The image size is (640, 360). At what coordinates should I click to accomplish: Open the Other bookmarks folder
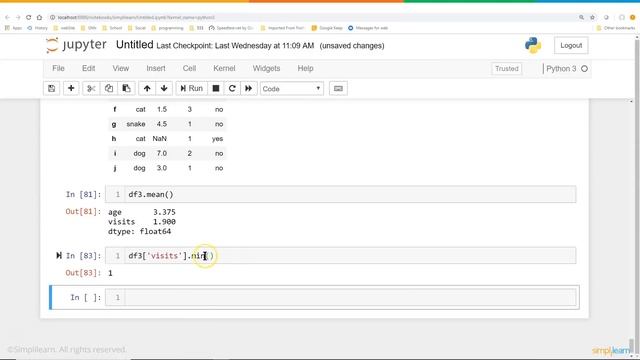pyautogui.click(x=616, y=28)
